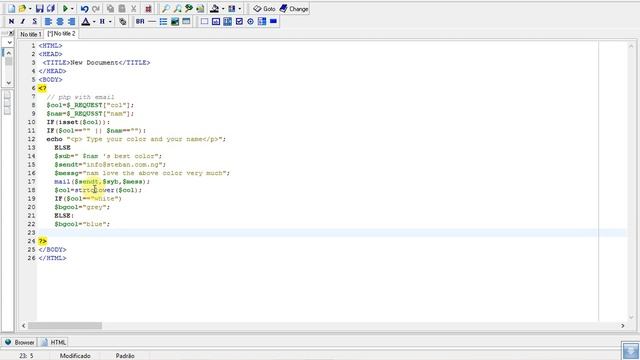Insert a select list form element

click(227, 21)
